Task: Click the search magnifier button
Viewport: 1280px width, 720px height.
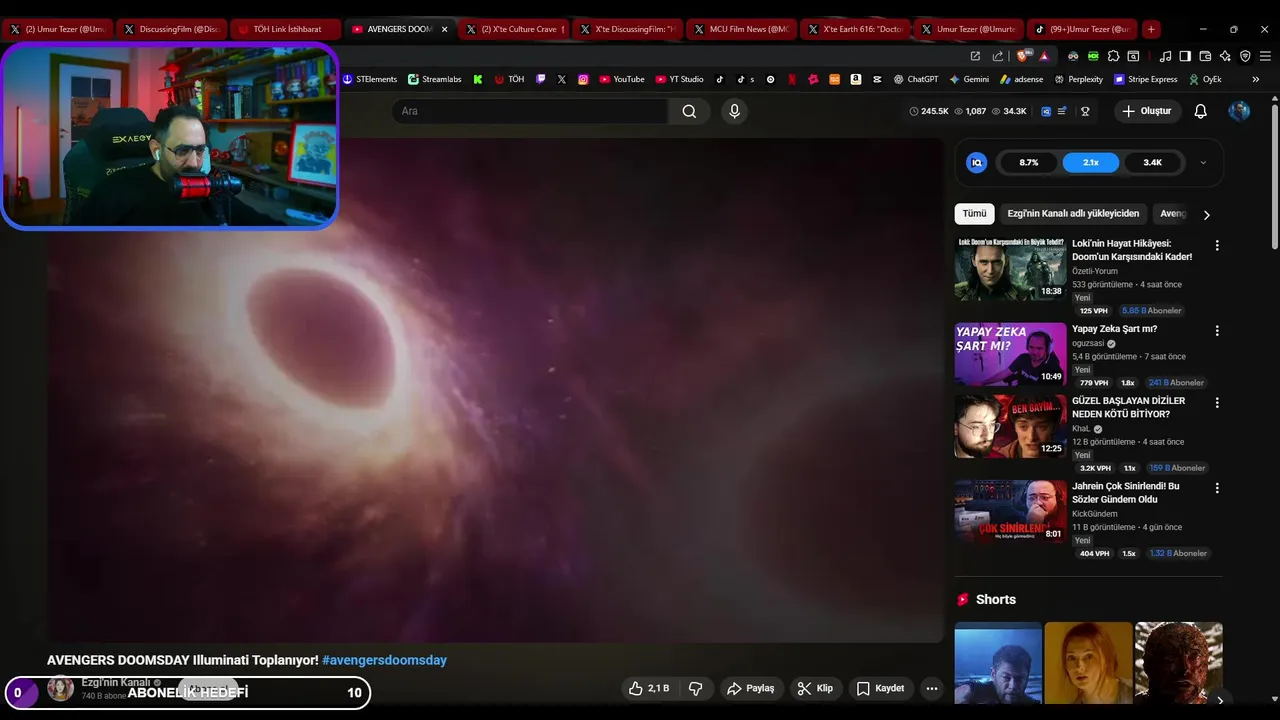Action: pyautogui.click(x=689, y=111)
